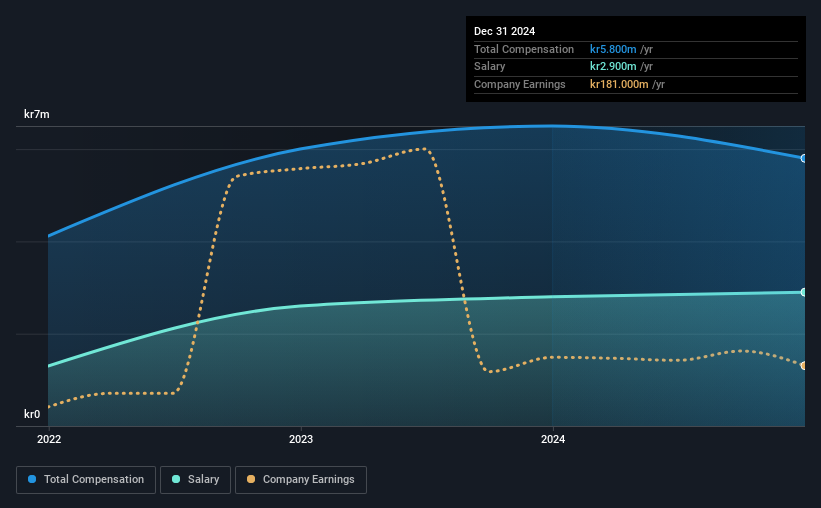Image resolution: width=821 pixels, height=508 pixels.
Task: Click the blue Total Compensation legend dot
Action: click(32, 479)
